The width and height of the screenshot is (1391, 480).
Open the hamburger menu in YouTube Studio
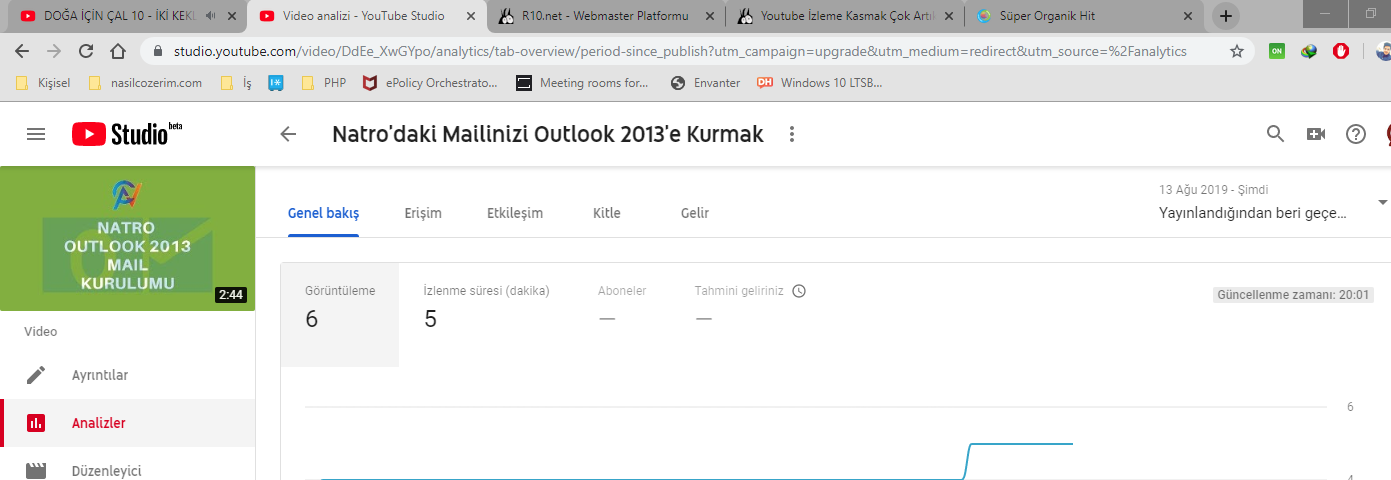coord(36,134)
